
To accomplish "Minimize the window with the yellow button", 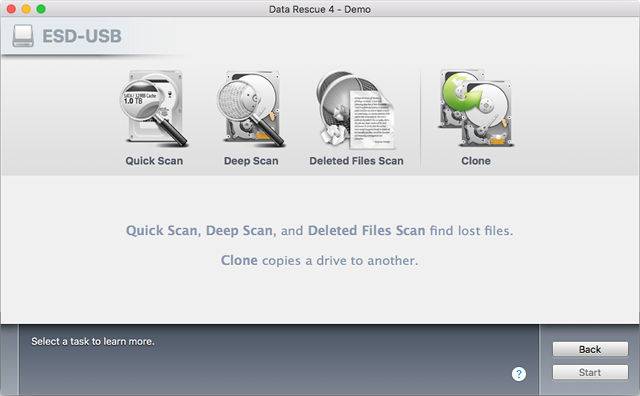I will [x=26, y=9].
